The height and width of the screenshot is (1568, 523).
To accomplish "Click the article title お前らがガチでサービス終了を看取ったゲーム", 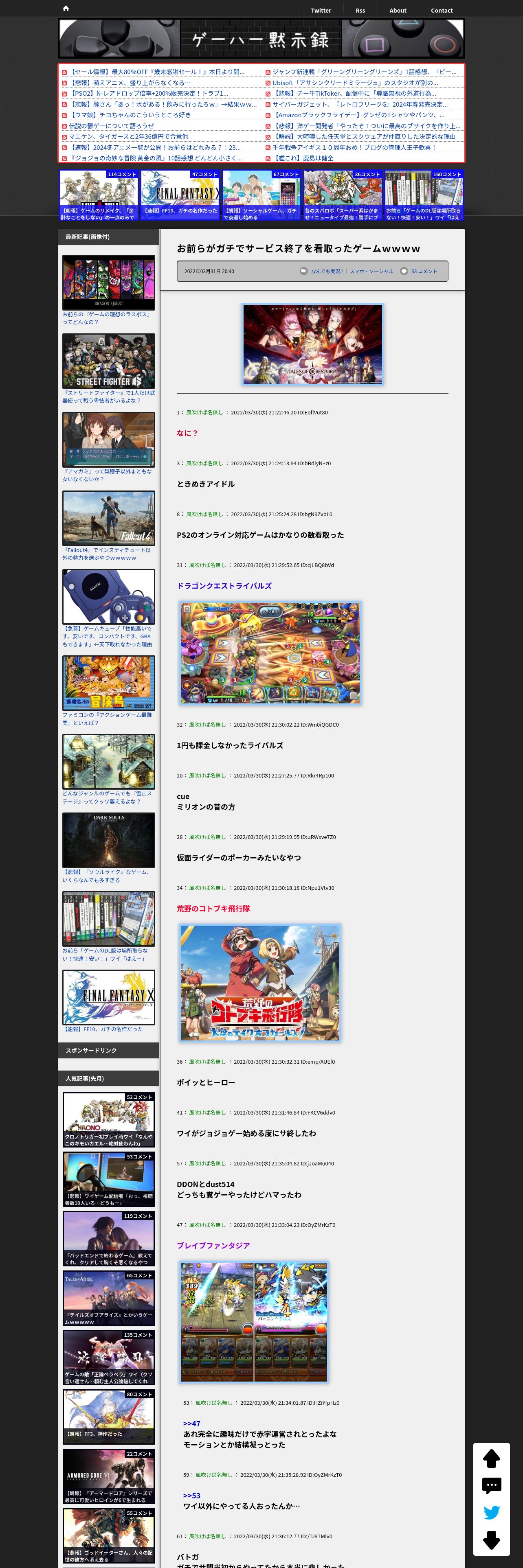I will 298,248.
